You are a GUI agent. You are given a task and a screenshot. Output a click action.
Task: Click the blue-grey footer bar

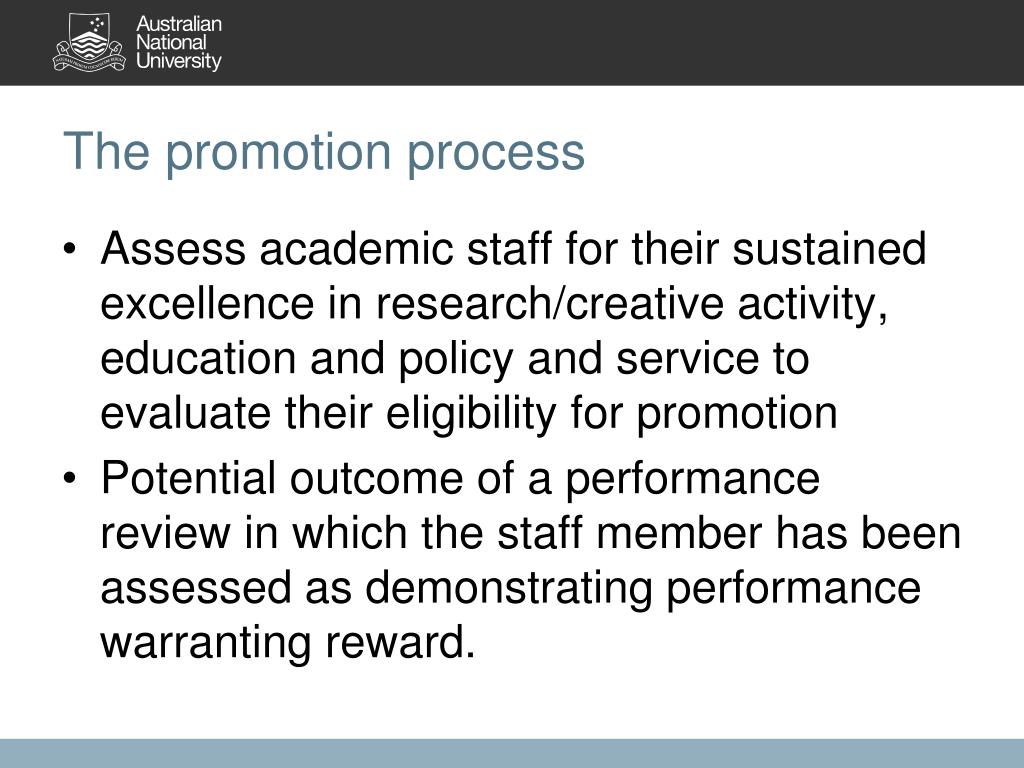[512, 753]
